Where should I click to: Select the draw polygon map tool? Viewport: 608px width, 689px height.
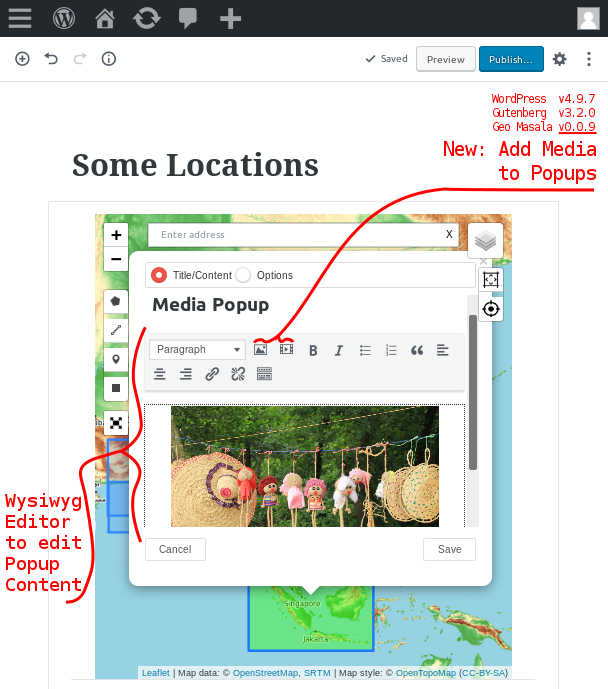[116, 301]
